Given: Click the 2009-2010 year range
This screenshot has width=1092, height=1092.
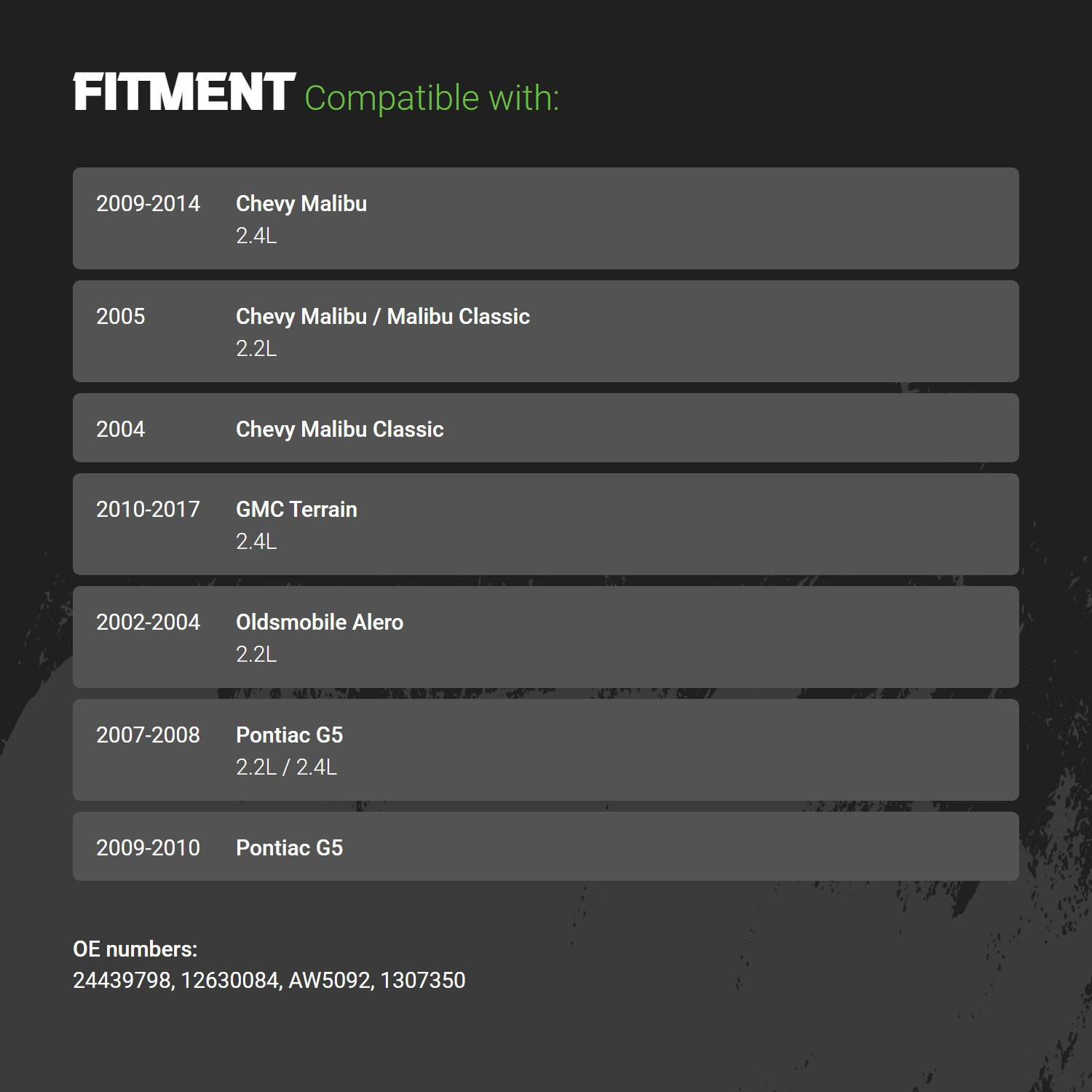Looking at the screenshot, I should coord(148,848).
